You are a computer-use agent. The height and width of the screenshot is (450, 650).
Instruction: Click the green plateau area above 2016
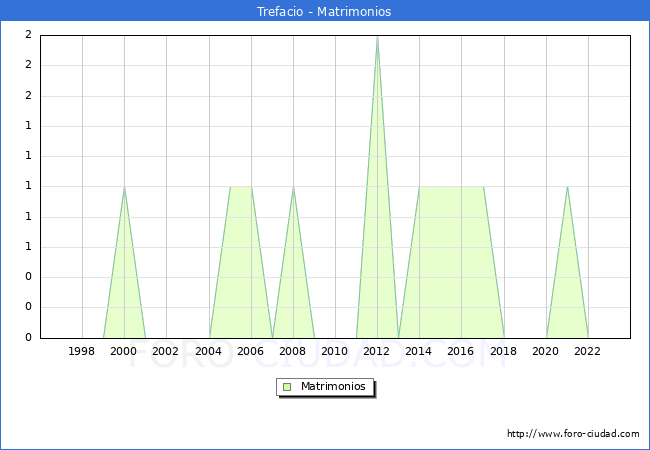point(461,260)
